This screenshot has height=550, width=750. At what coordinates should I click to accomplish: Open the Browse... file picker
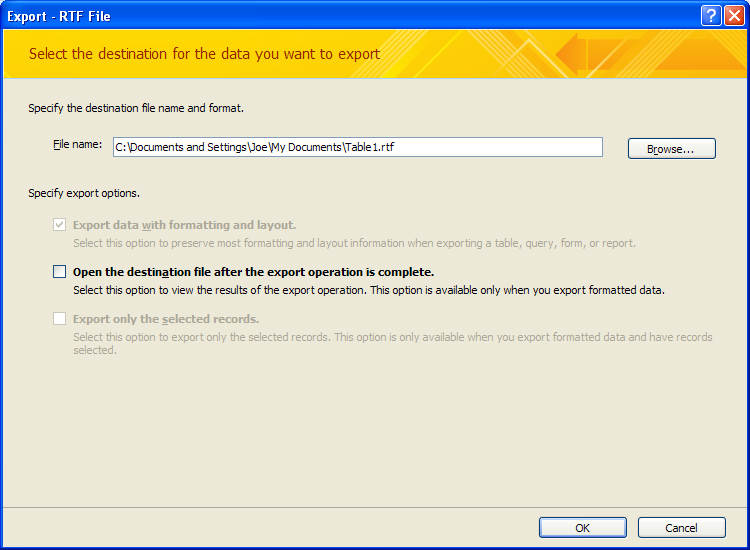point(672,149)
